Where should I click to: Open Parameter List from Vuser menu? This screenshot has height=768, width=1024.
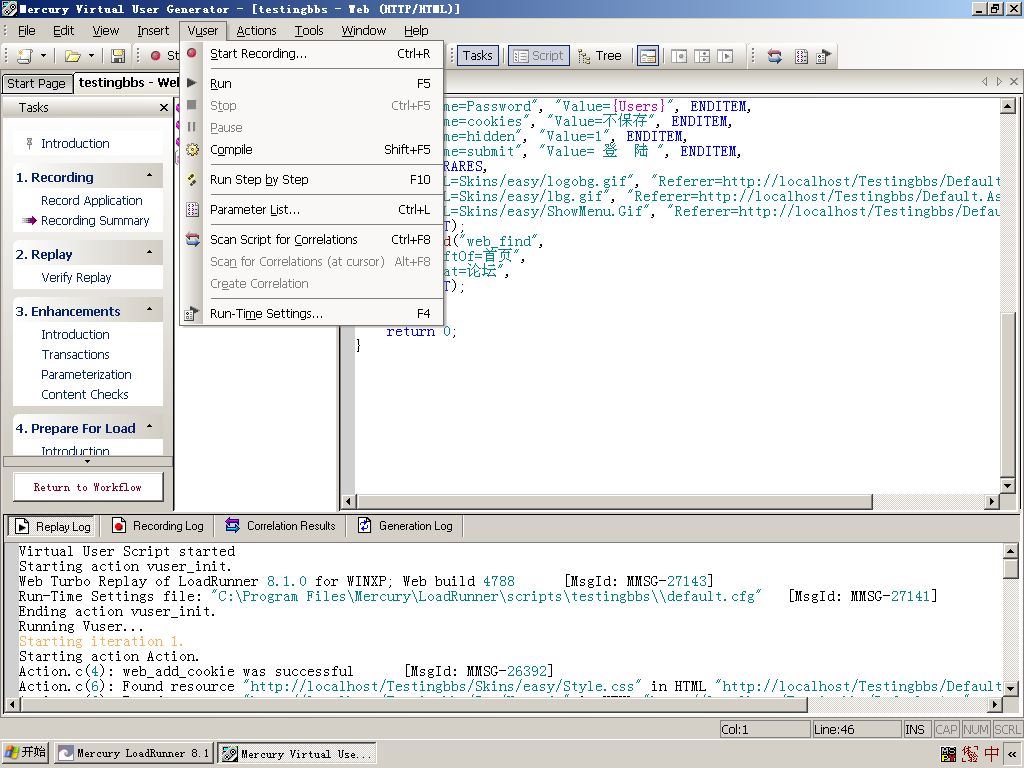pyautogui.click(x=312, y=210)
